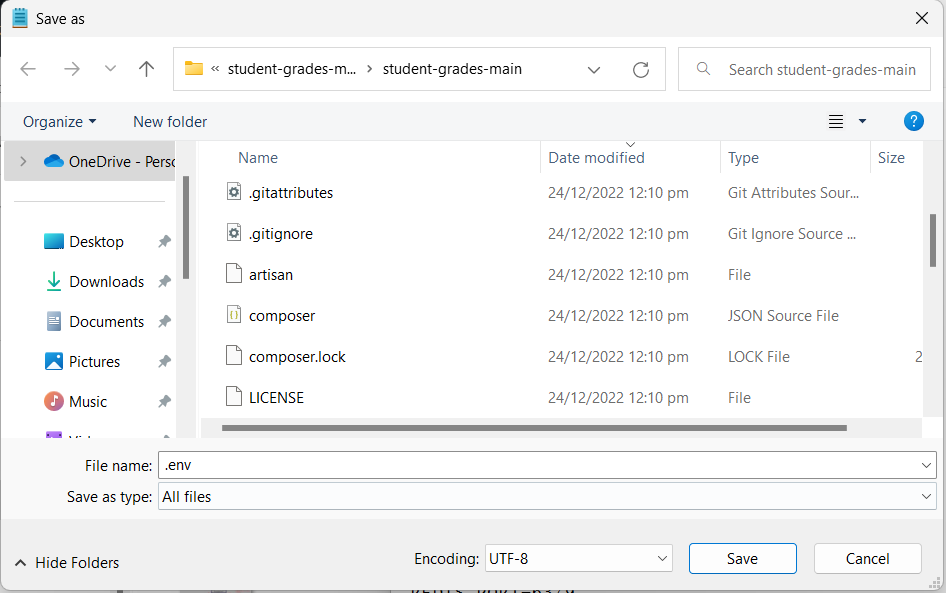Select student-grades-m... breadcrumb segment
946x593 pixels.
(291, 69)
